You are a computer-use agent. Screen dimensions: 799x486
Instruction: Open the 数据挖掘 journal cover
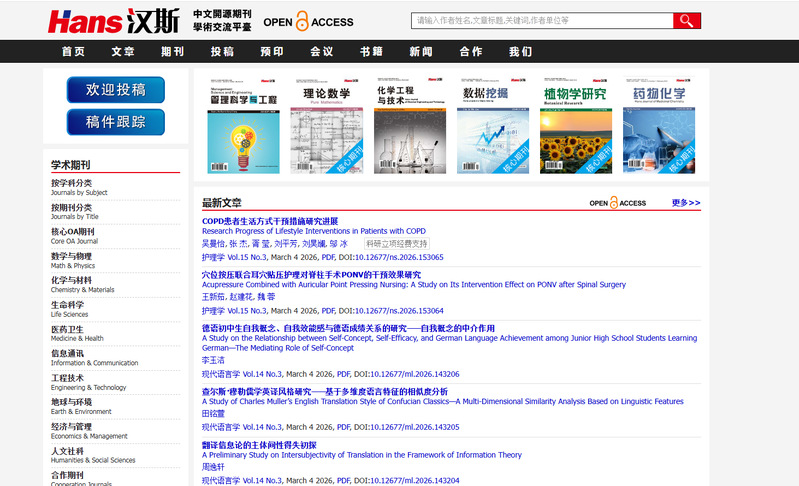coord(493,125)
